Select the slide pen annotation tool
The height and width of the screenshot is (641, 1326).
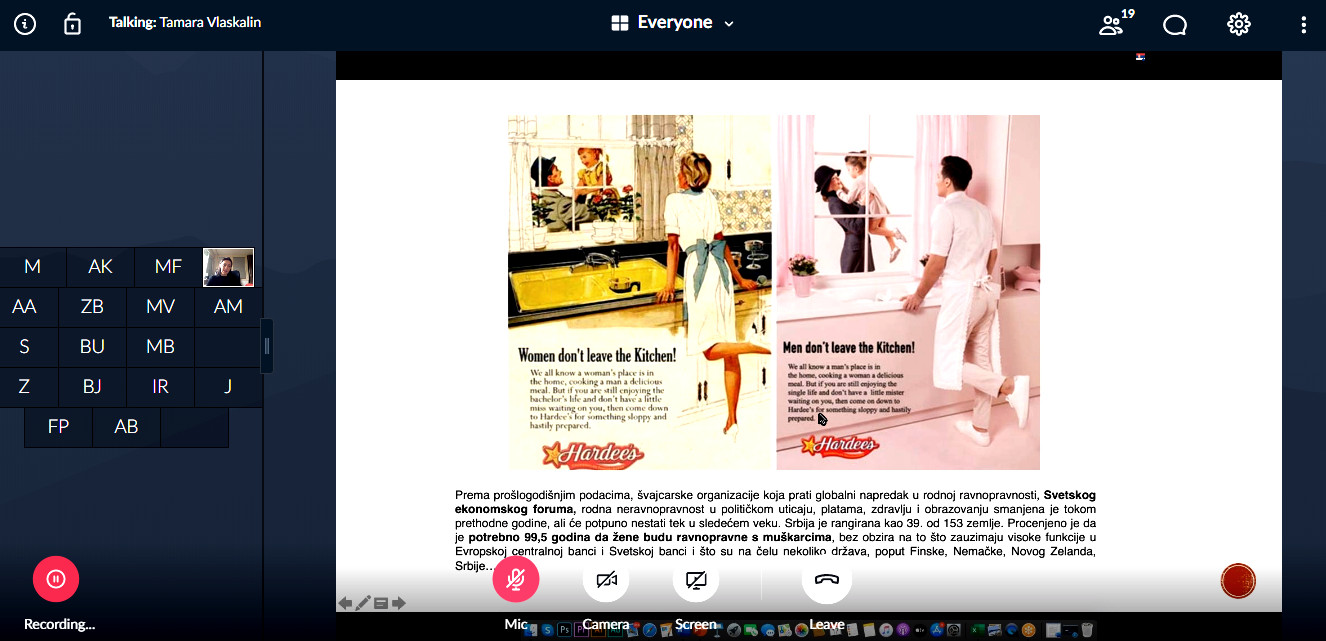tap(363, 603)
